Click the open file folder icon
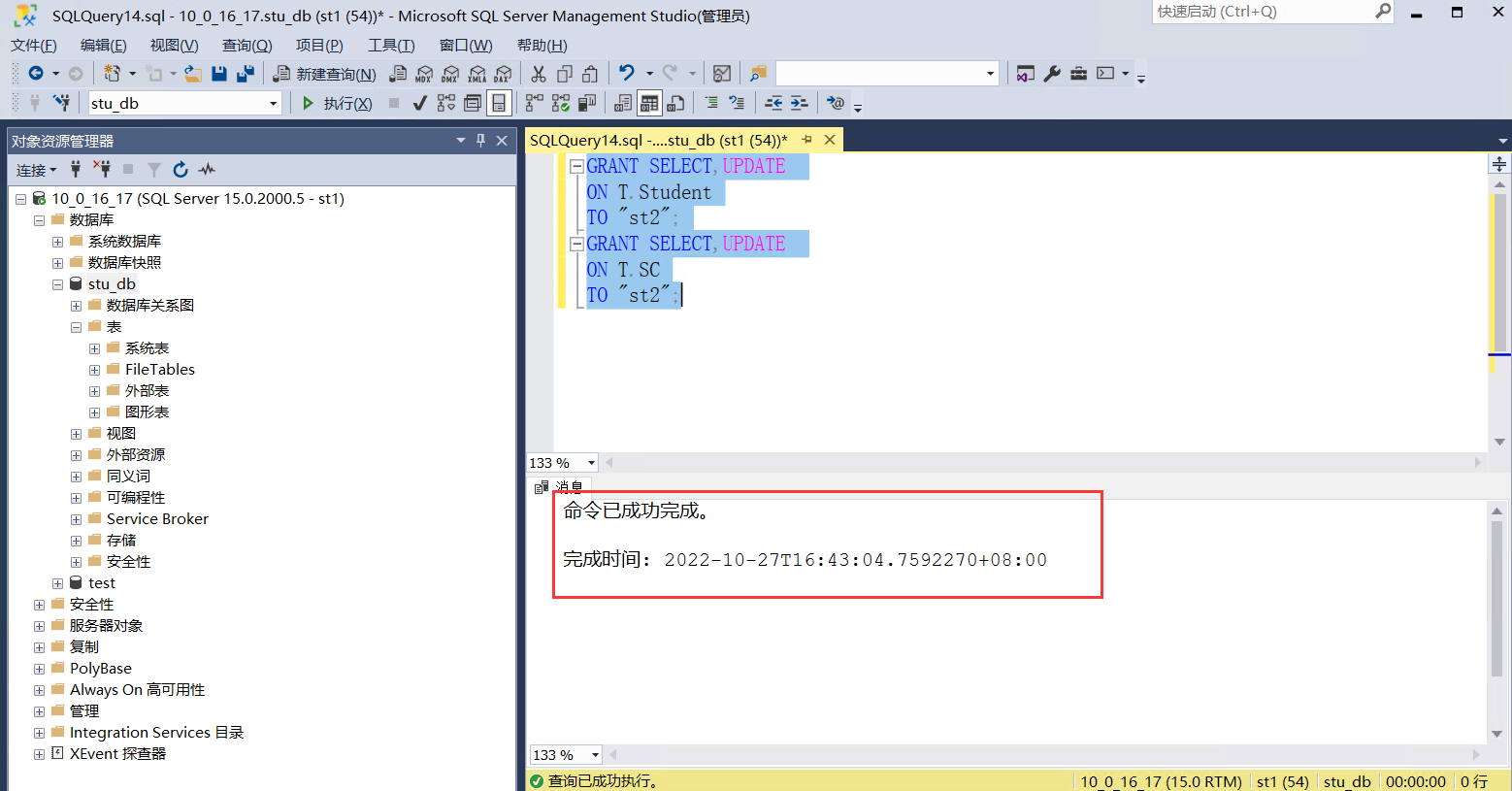This screenshot has width=1512, height=791. point(193,74)
